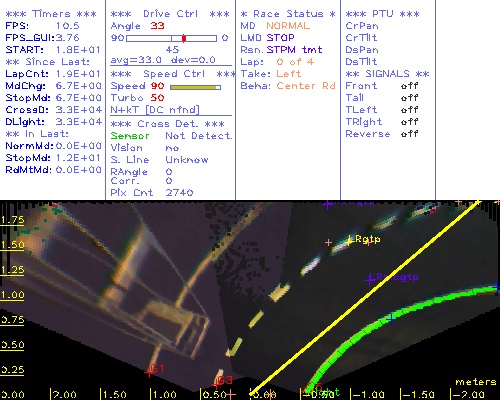Click the Tail signal off status

(409, 98)
